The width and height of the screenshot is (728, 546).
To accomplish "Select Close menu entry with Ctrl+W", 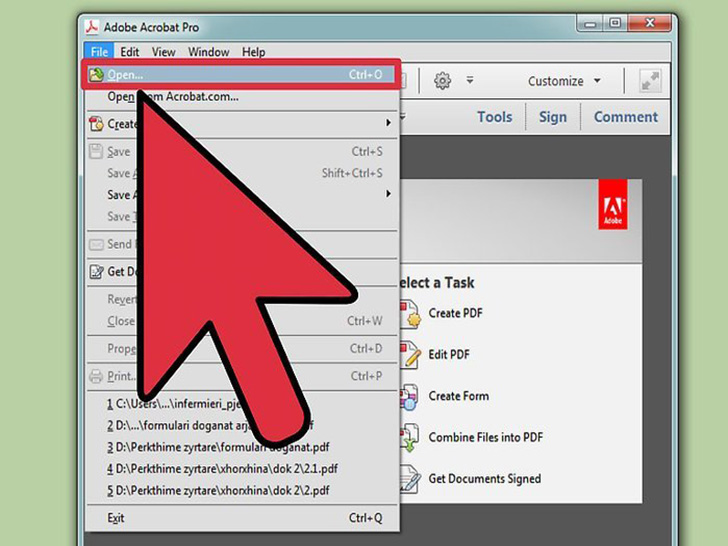I will click(241, 321).
